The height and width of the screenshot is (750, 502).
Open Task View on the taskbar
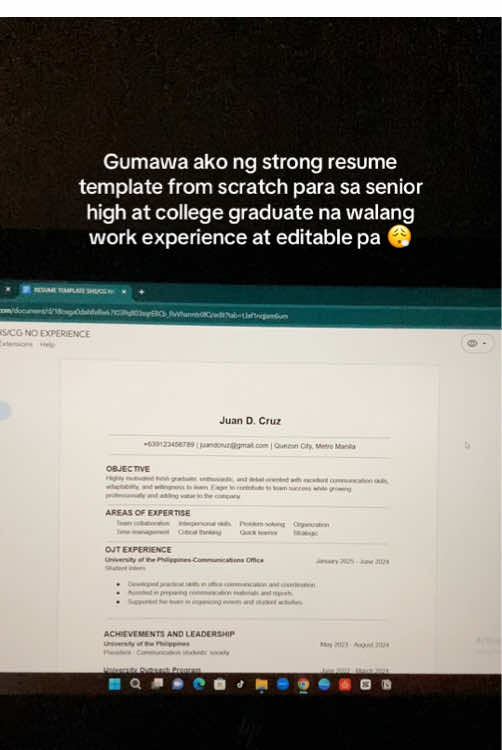pyautogui.click(x=157, y=684)
